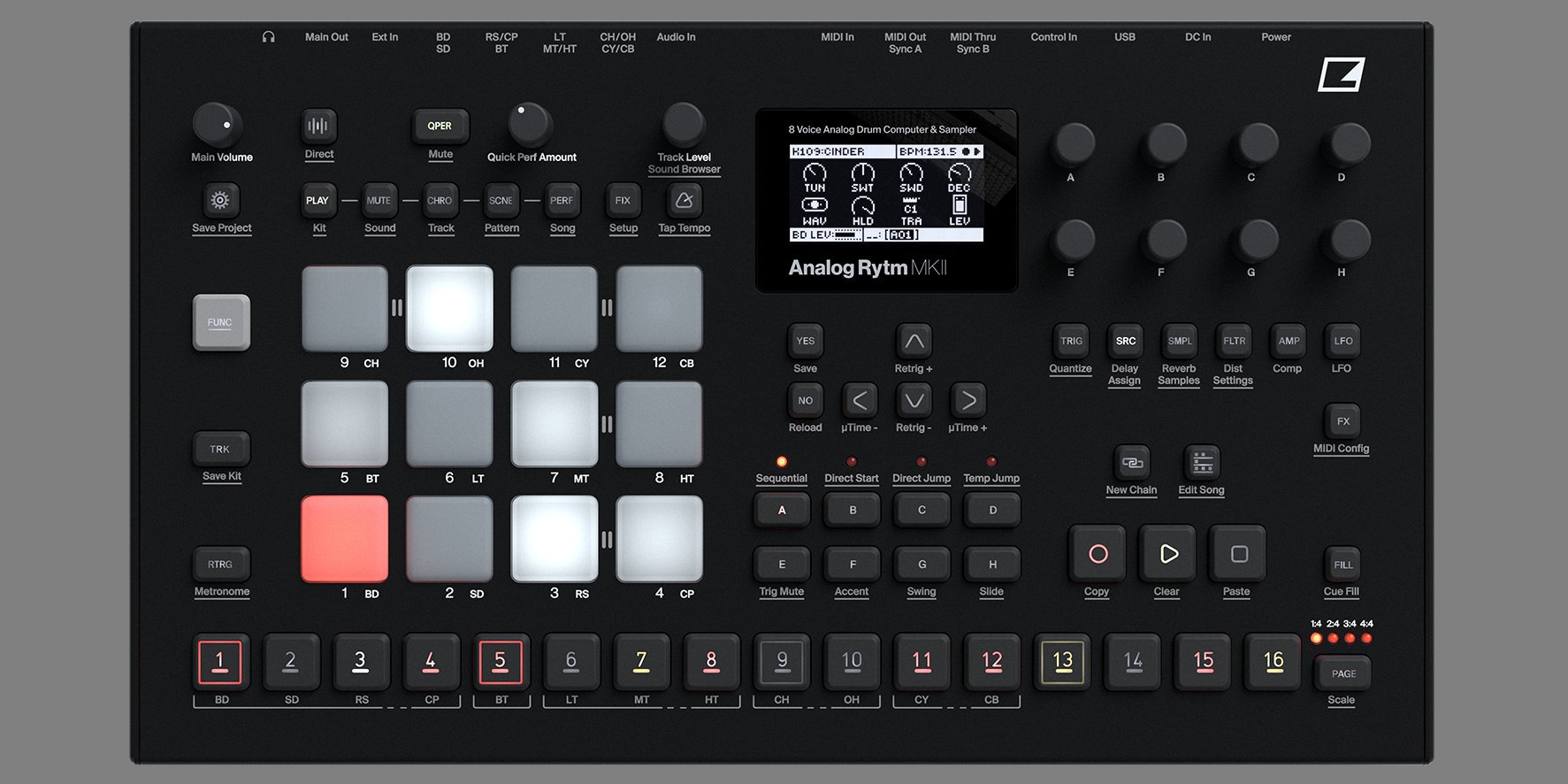This screenshot has width=1568, height=784.
Task: Click the Retrig - down arrow
Action: [x=914, y=400]
